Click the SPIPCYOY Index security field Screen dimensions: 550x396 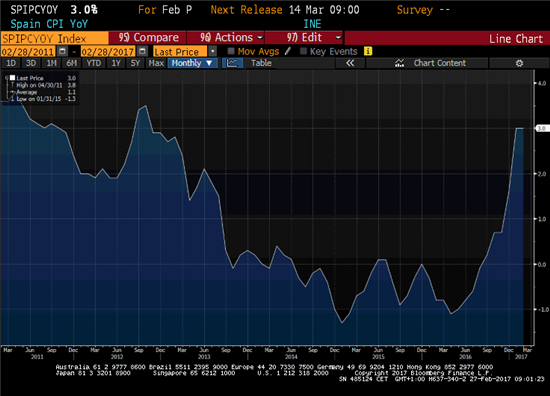(54, 38)
